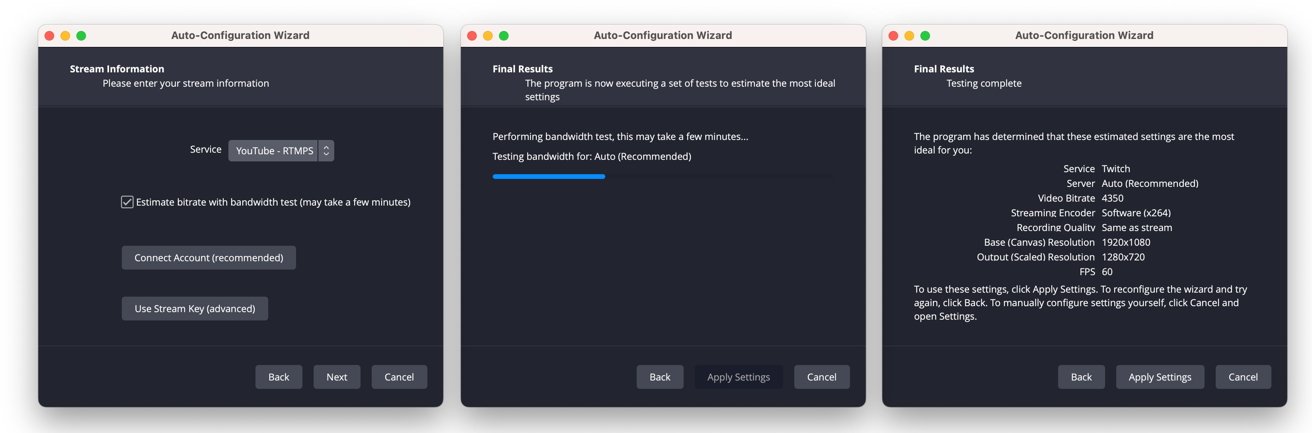Minimize the bandwidth testing window with yellow button
Viewport: 1312px width, 433px height.
(x=488, y=35)
